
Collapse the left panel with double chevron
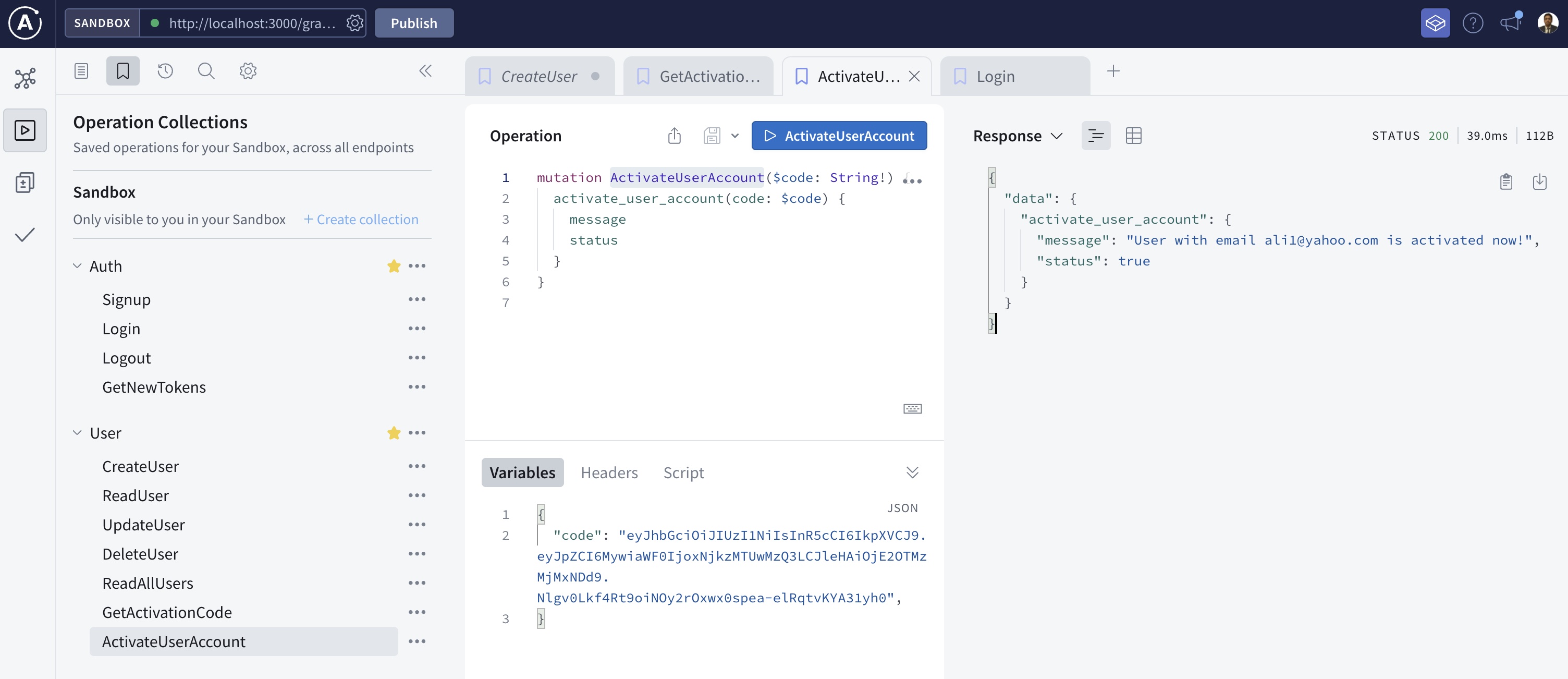[425, 71]
